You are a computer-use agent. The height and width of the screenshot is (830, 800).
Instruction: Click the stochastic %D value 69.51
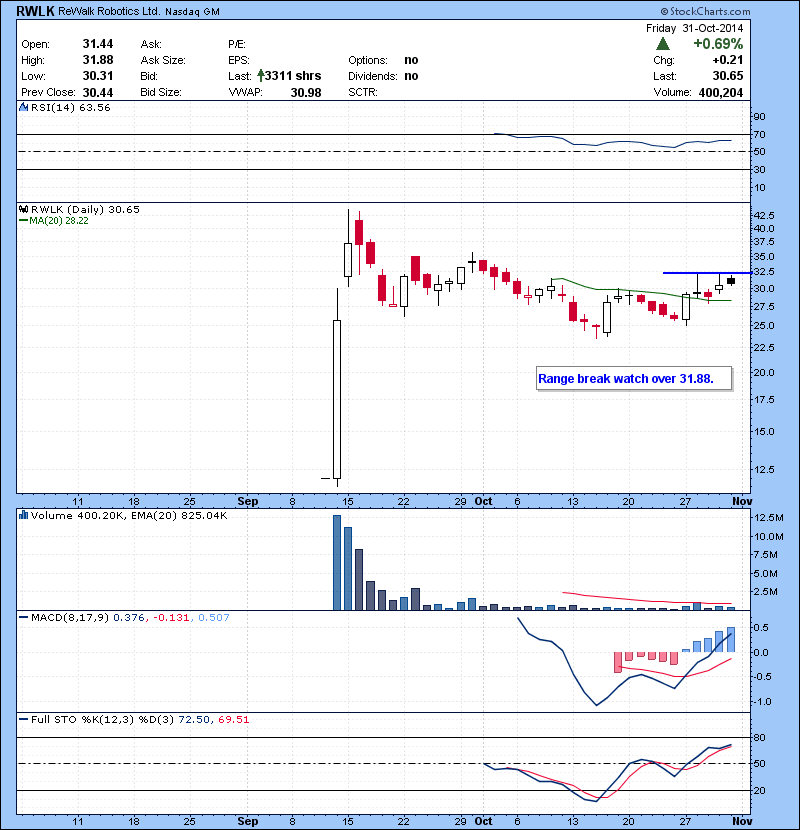pos(233,719)
